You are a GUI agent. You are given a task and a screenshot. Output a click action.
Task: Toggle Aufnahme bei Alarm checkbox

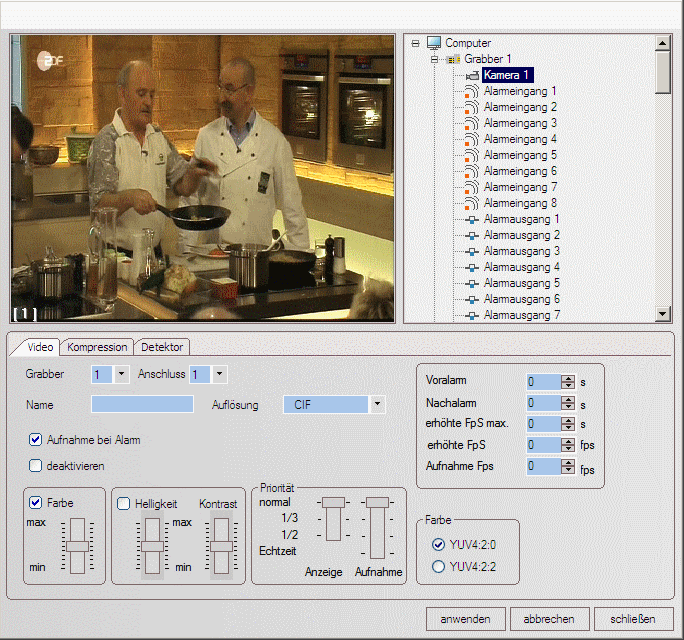point(35,439)
